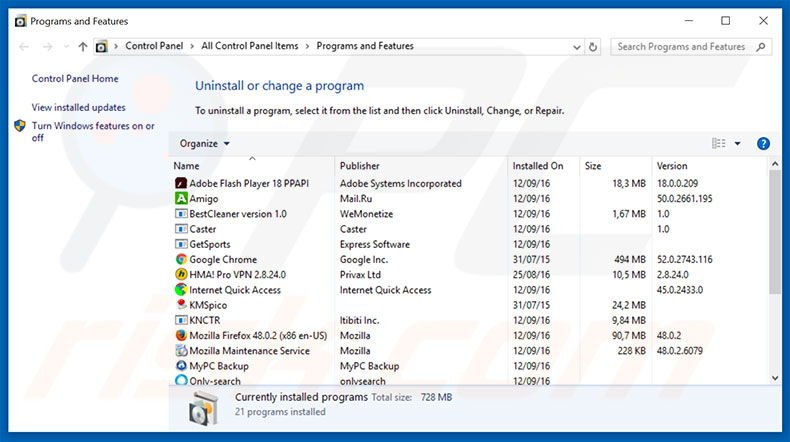Click the 52.0.2743.116 version cell
Viewport: 790px width, 442px height.
(685, 260)
